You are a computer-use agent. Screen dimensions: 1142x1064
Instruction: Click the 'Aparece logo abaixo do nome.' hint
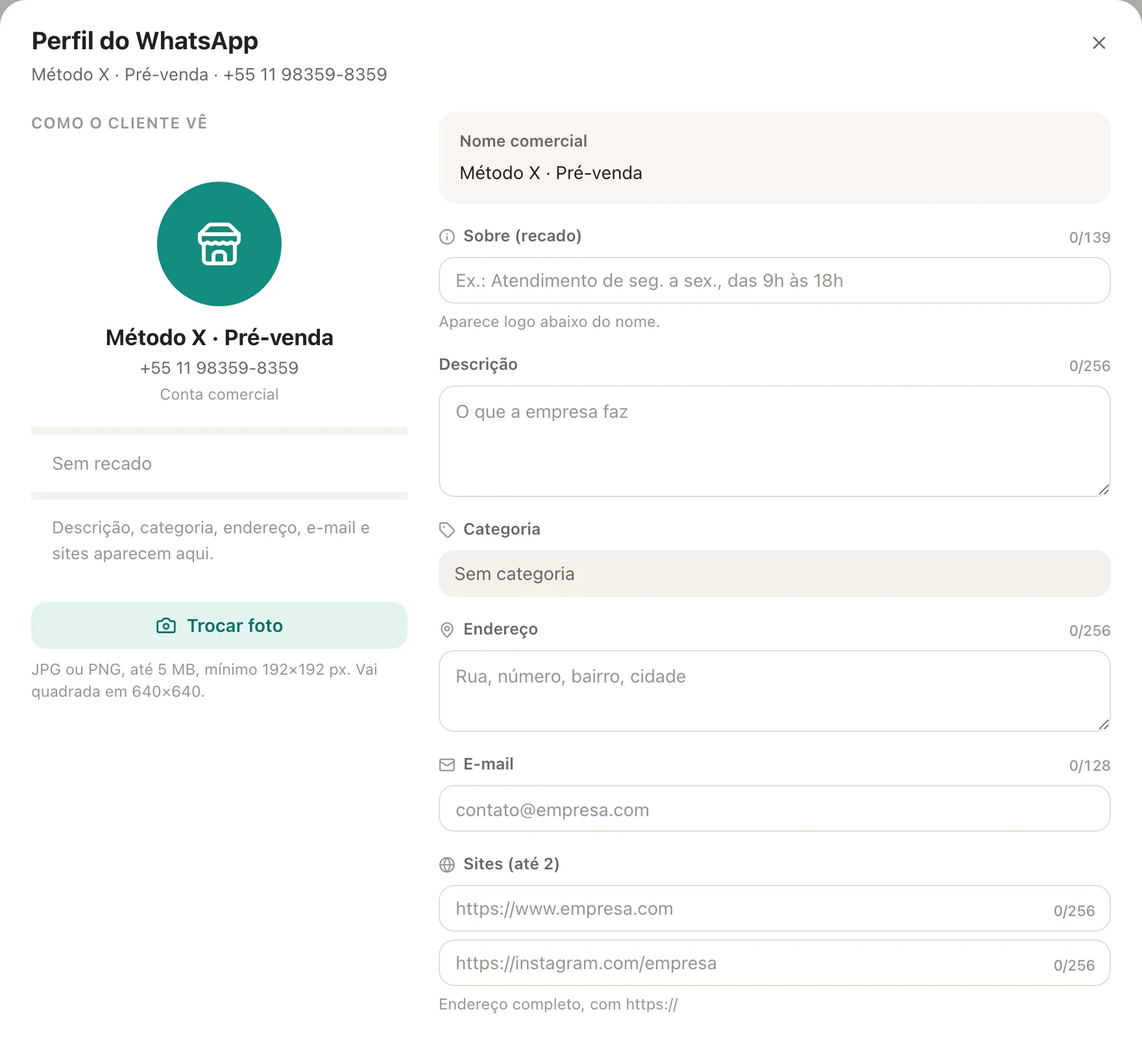[550, 322]
